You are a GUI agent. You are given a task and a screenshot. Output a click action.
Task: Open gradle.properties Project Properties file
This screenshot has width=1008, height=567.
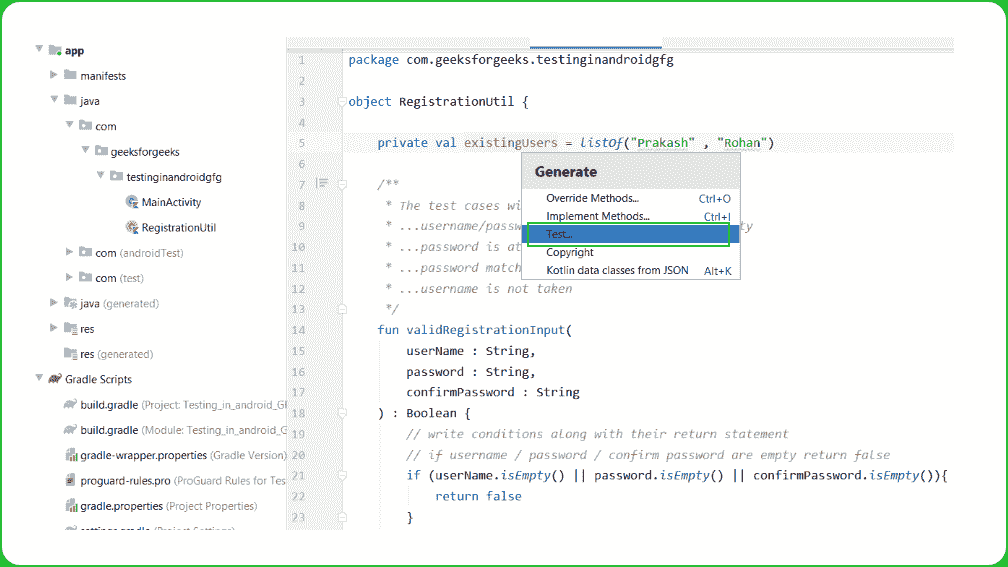(x=120, y=506)
